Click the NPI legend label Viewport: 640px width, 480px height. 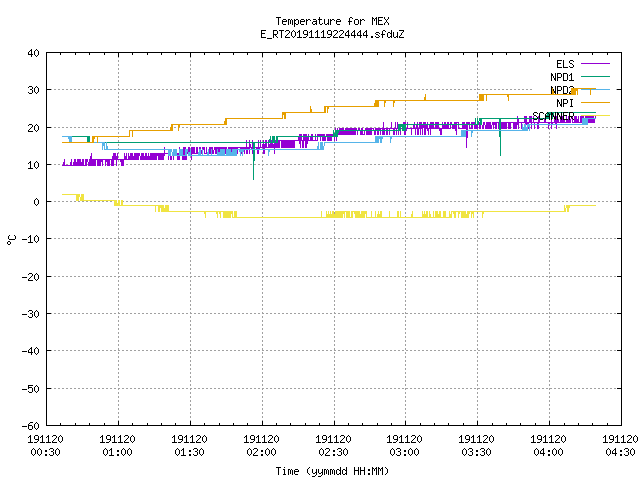565,103
